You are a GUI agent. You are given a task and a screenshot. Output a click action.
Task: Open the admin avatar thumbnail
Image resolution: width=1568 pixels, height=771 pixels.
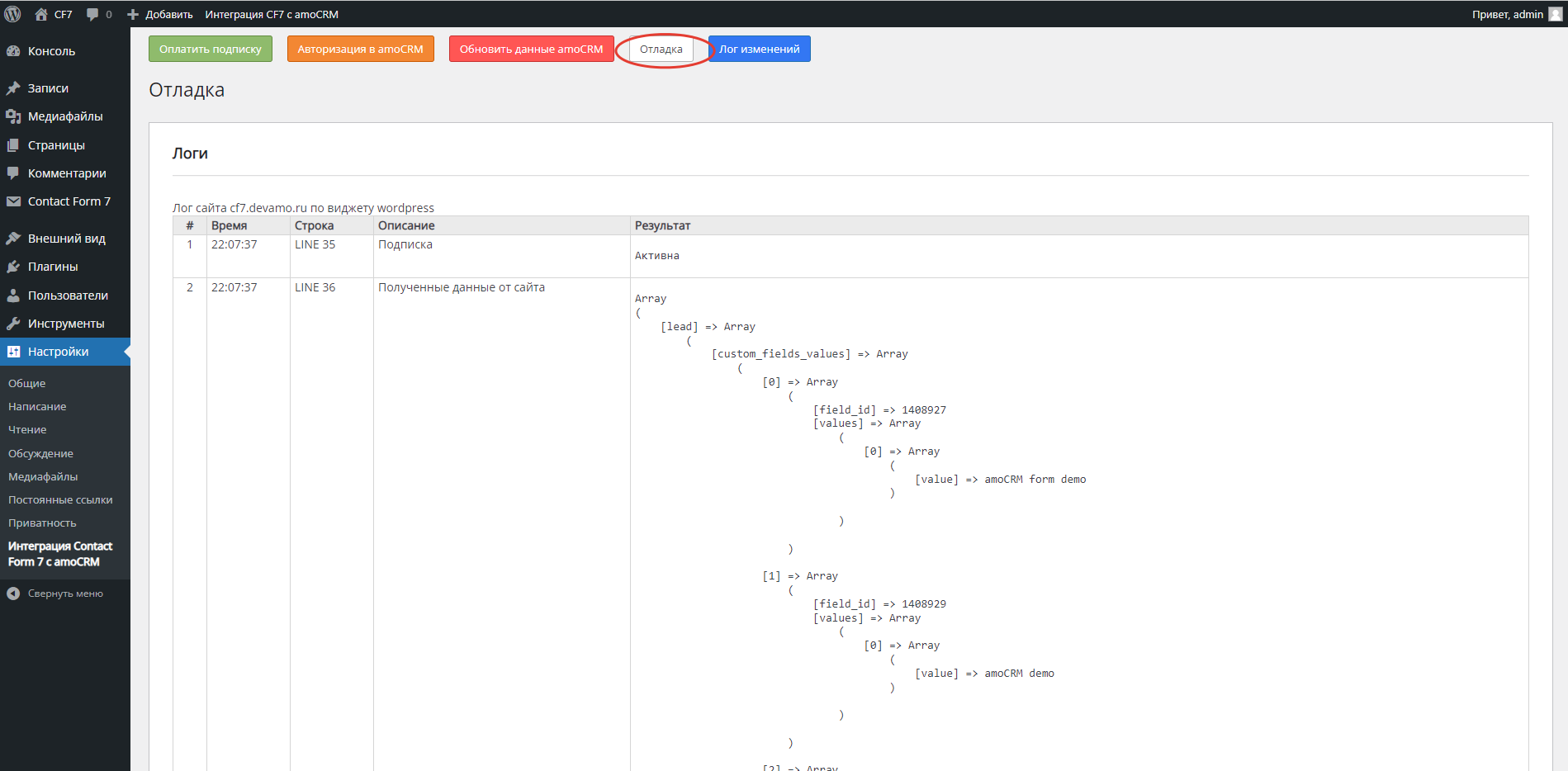pyautogui.click(x=1555, y=14)
